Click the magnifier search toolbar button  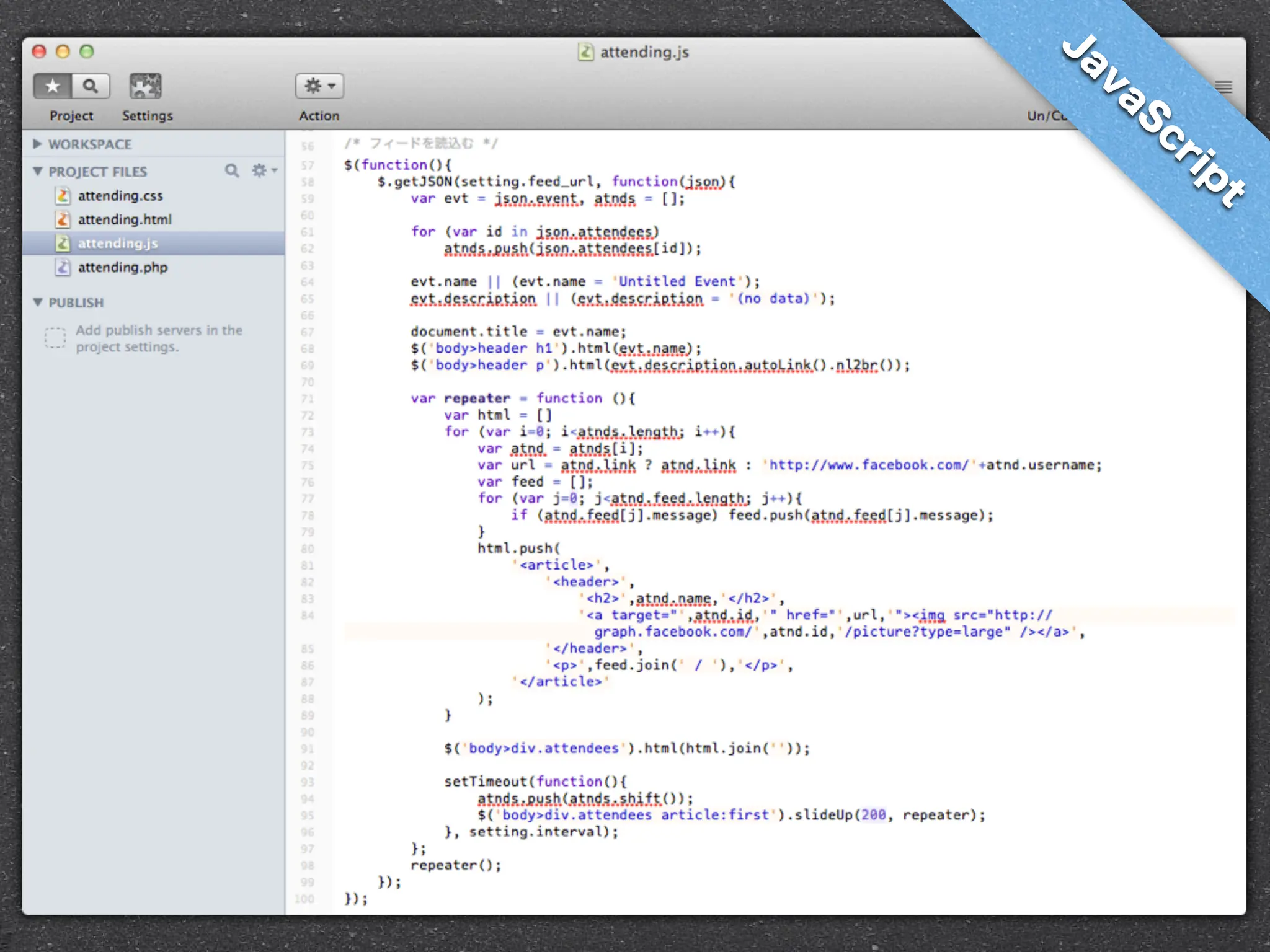[x=91, y=86]
